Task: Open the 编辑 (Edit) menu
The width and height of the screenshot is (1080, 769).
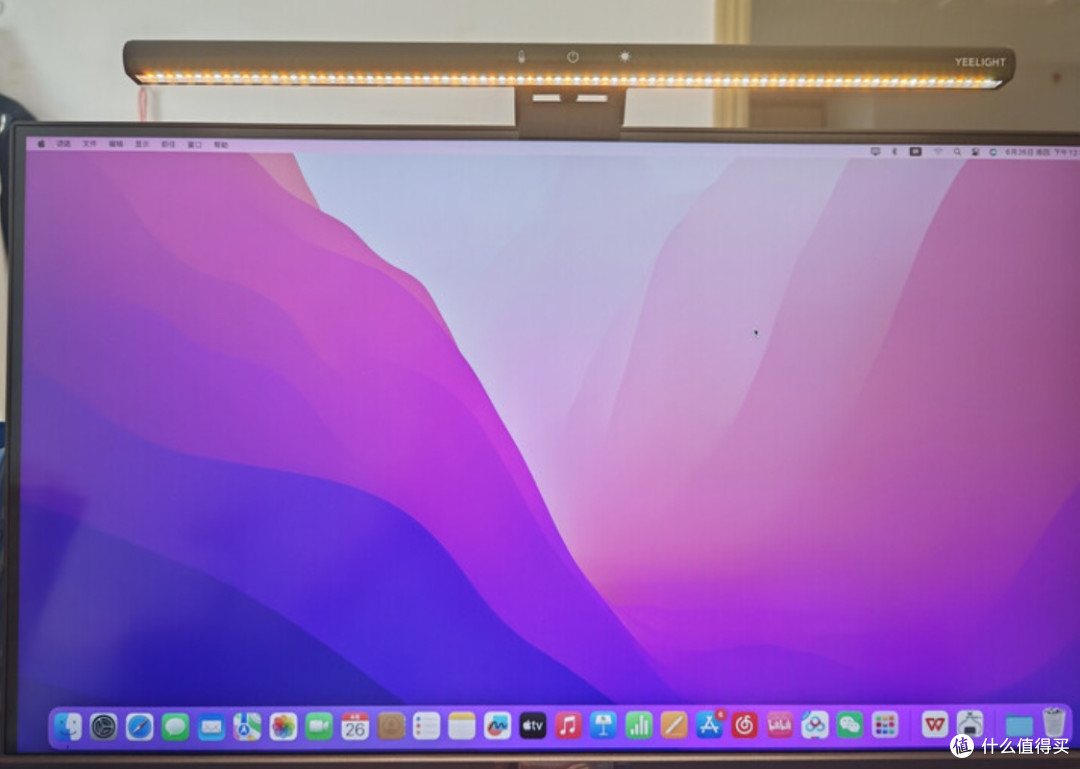Action: pos(116,144)
